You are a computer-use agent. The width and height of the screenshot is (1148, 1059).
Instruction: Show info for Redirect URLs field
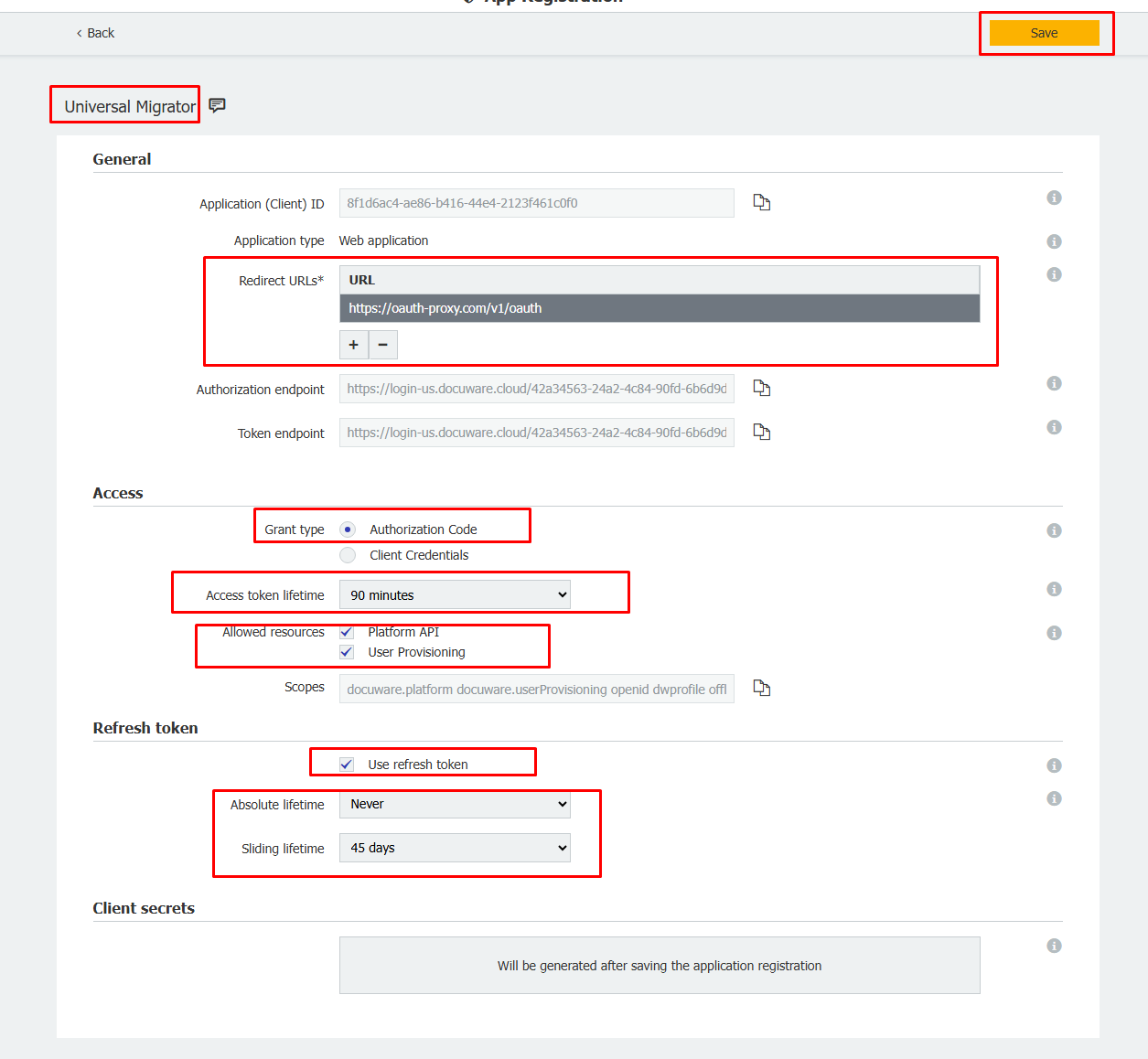pos(1054,274)
